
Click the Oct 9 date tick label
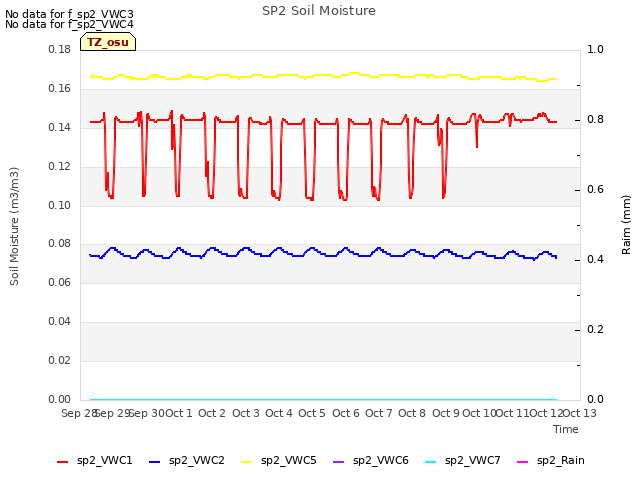[446, 413]
